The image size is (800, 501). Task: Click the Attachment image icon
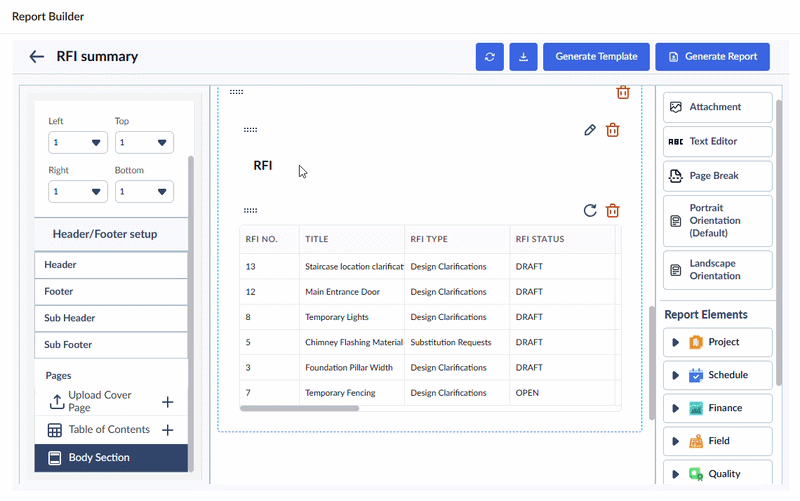tap(676, 107)
